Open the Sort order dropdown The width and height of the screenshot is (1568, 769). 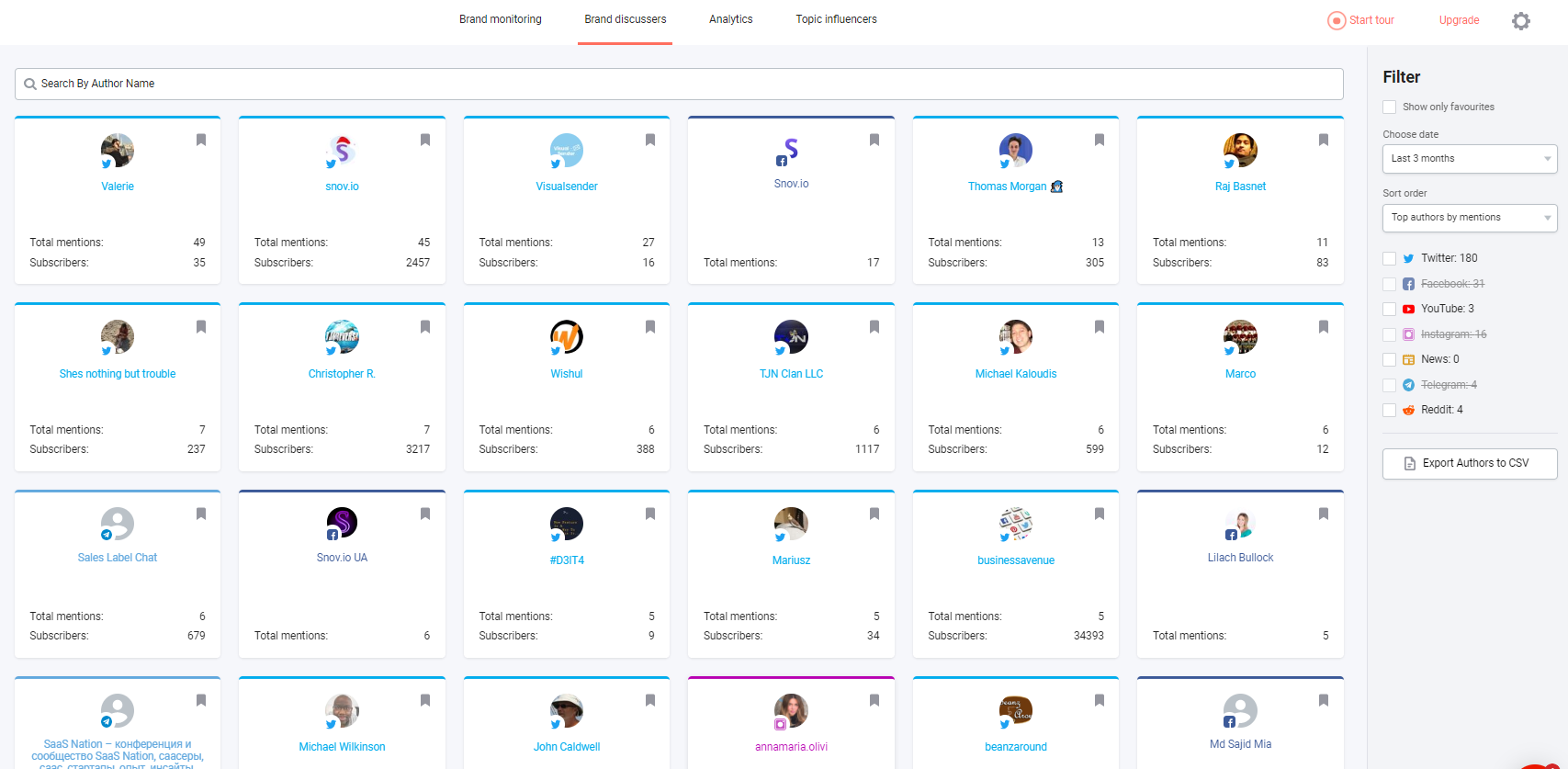point(1470,218)
